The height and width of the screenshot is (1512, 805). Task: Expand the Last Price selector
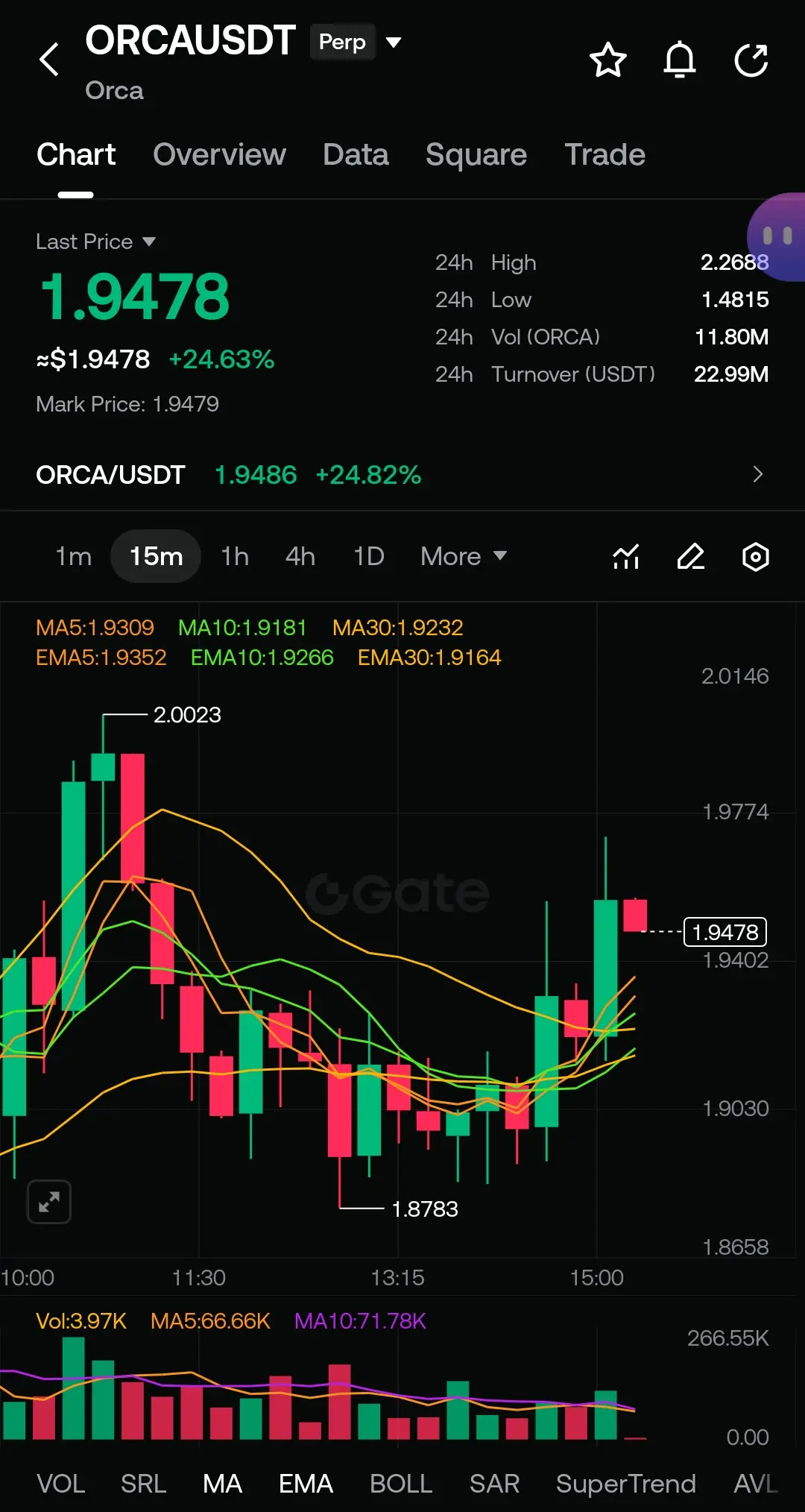point(96,242)
